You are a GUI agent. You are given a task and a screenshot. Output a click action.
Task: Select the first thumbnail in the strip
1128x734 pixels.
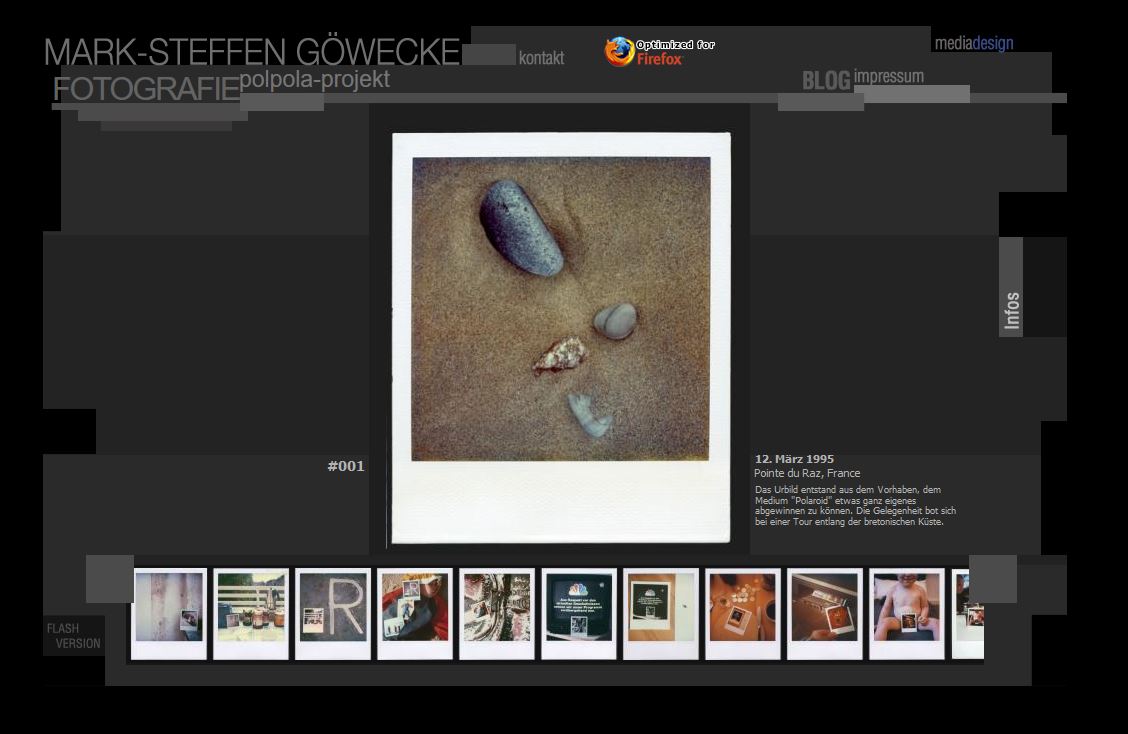(x=169, y=613)
